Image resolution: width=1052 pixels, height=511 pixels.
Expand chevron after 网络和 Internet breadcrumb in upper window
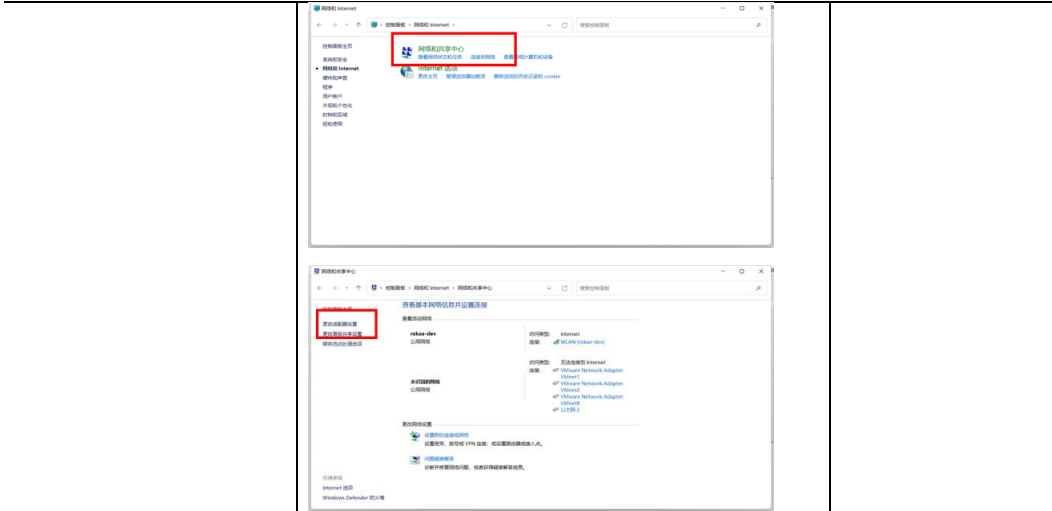[454, 25]
